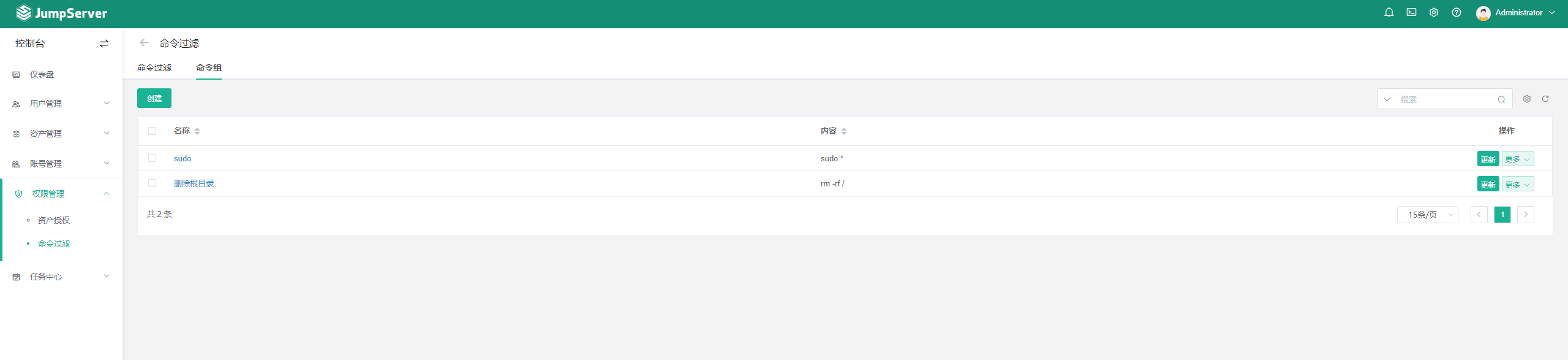Open table column settings gear icon

coord(1527,99)
